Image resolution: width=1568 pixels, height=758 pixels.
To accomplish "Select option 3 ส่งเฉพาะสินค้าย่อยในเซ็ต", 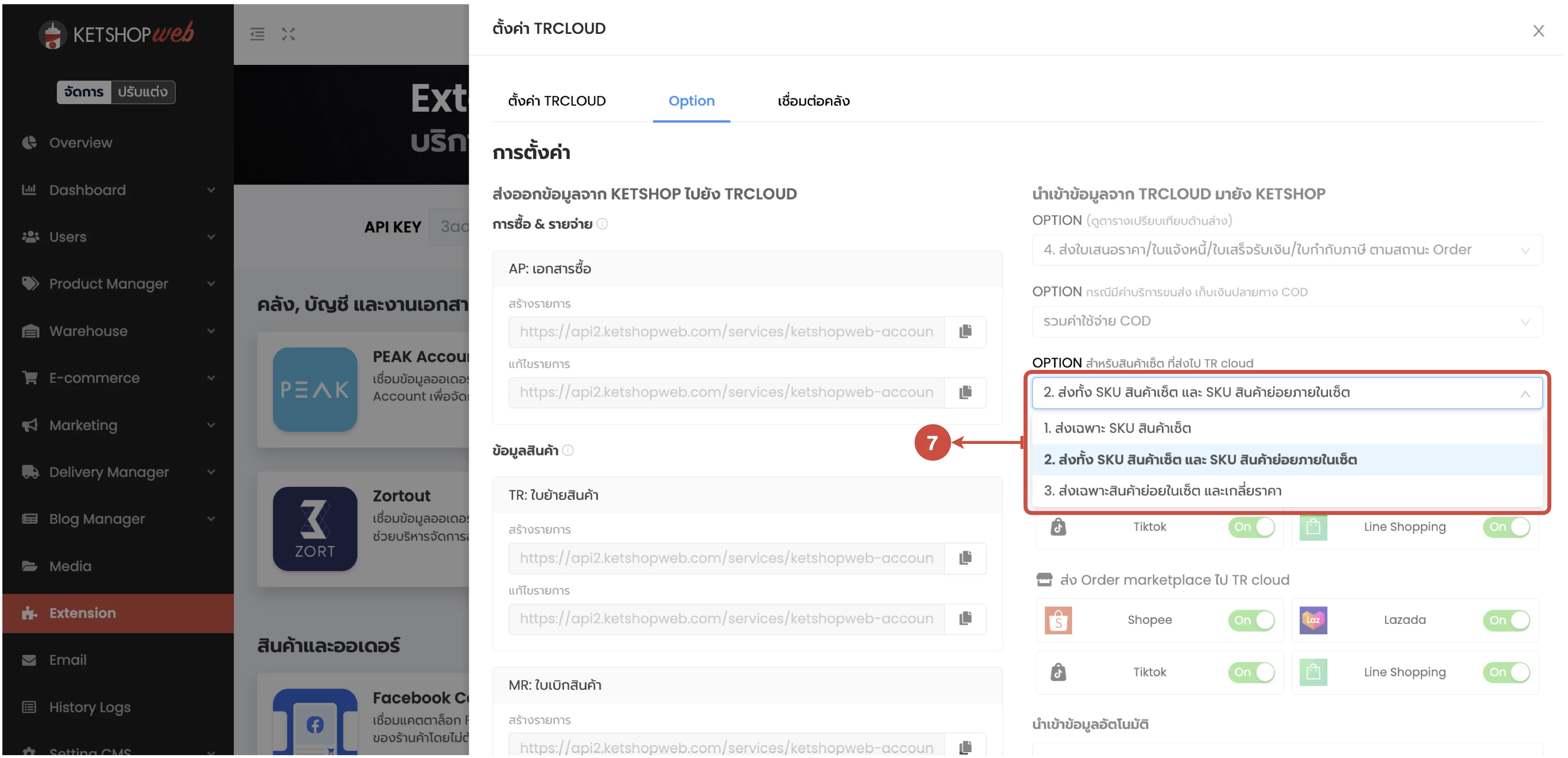I will click(x=1286, y=491).
